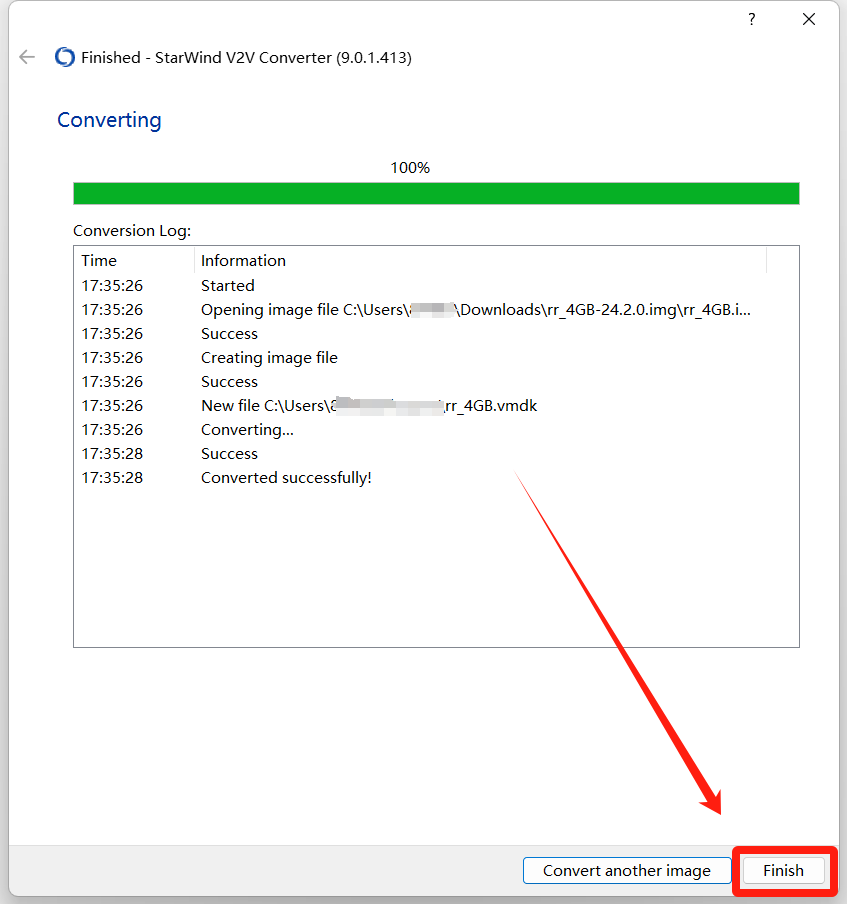Close the StarWind converter window
The image size is (847, 904).
[809, 20]
